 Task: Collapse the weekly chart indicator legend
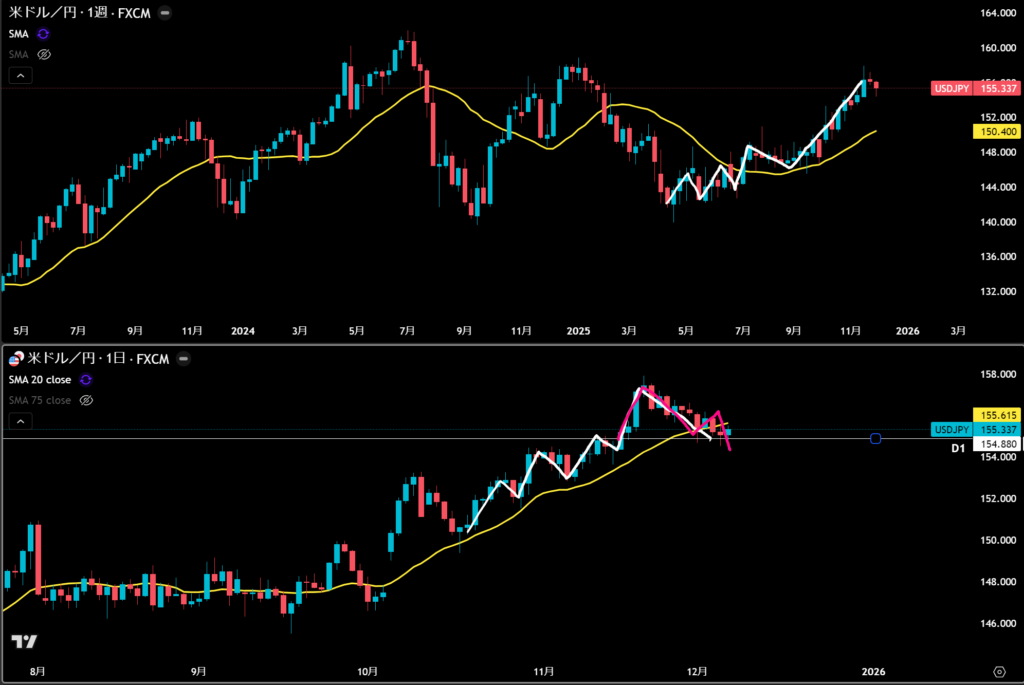pos(20,75)
